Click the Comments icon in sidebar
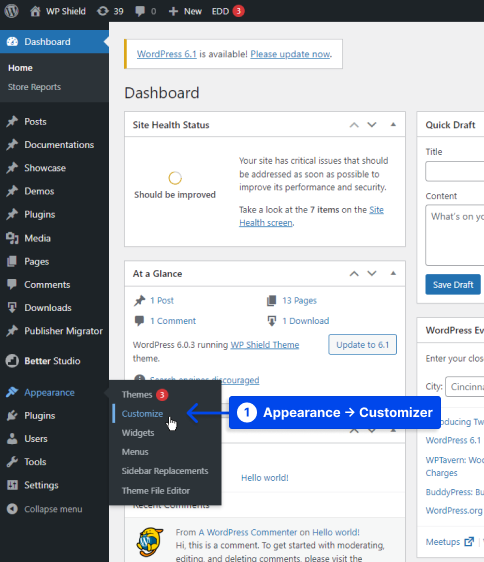This screenshot has height=562, width=484. coord(12,285)
